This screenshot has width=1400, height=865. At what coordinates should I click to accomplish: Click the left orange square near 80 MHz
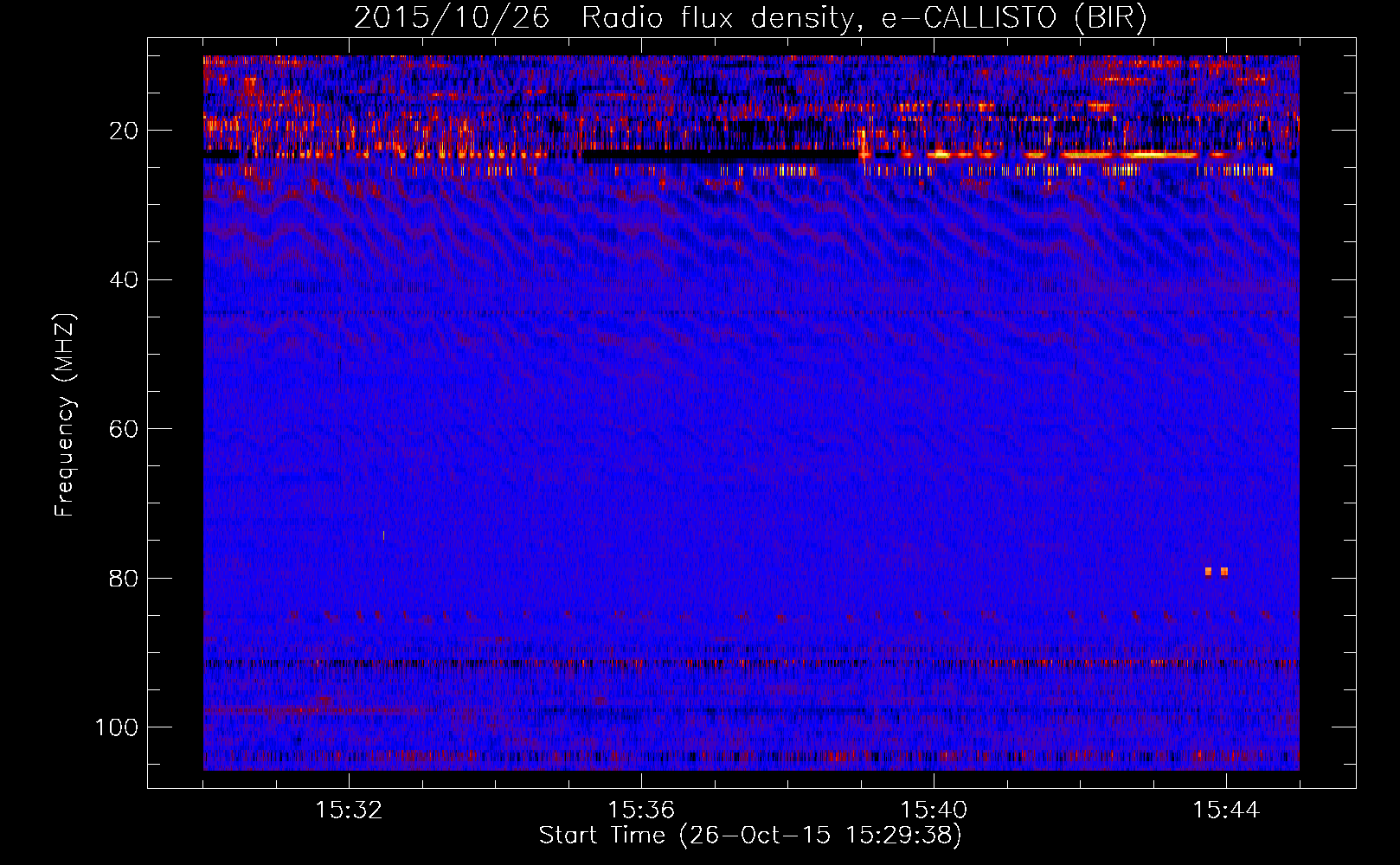[1208, 571]
